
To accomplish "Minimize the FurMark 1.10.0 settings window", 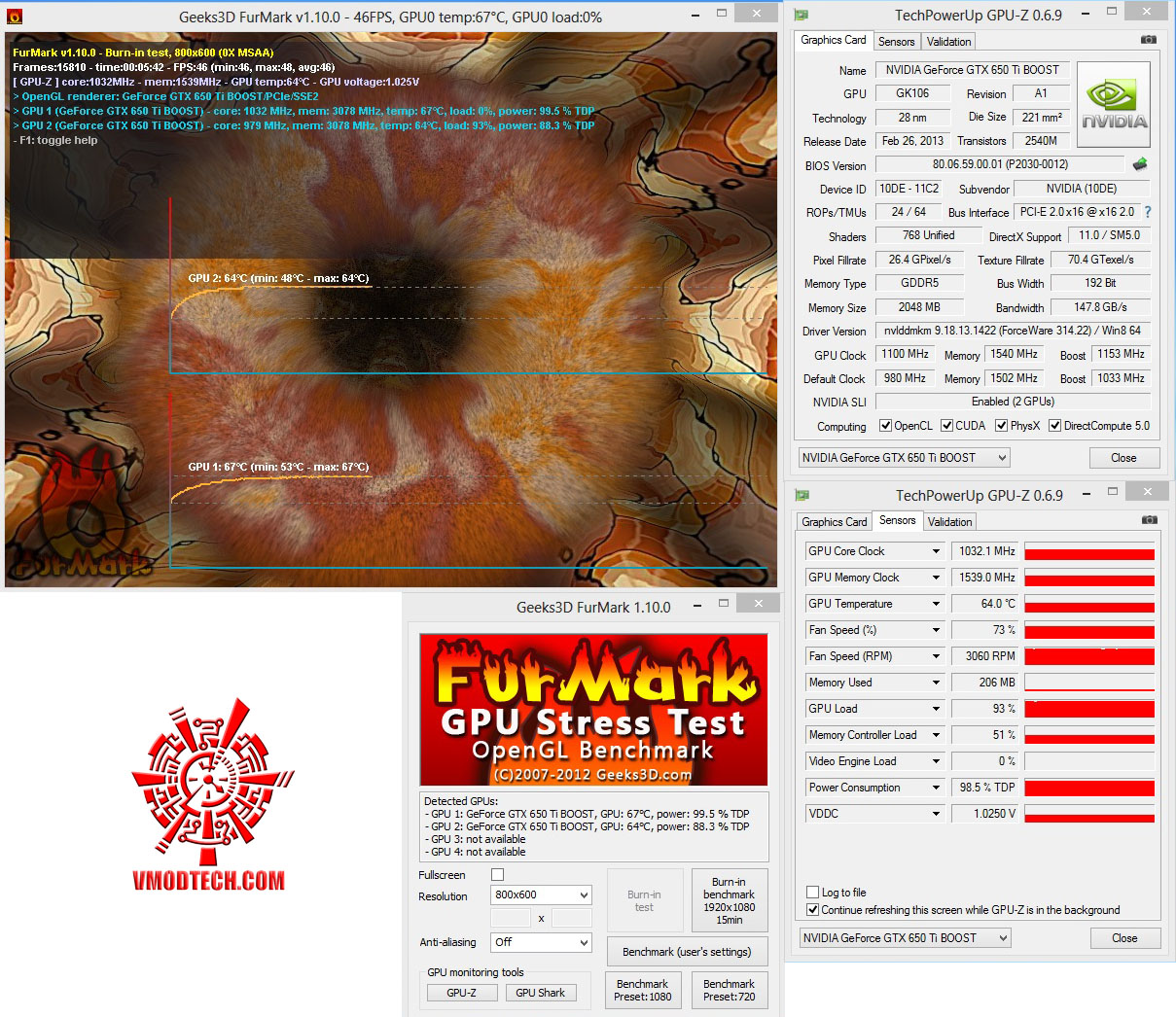I will 696,605.
